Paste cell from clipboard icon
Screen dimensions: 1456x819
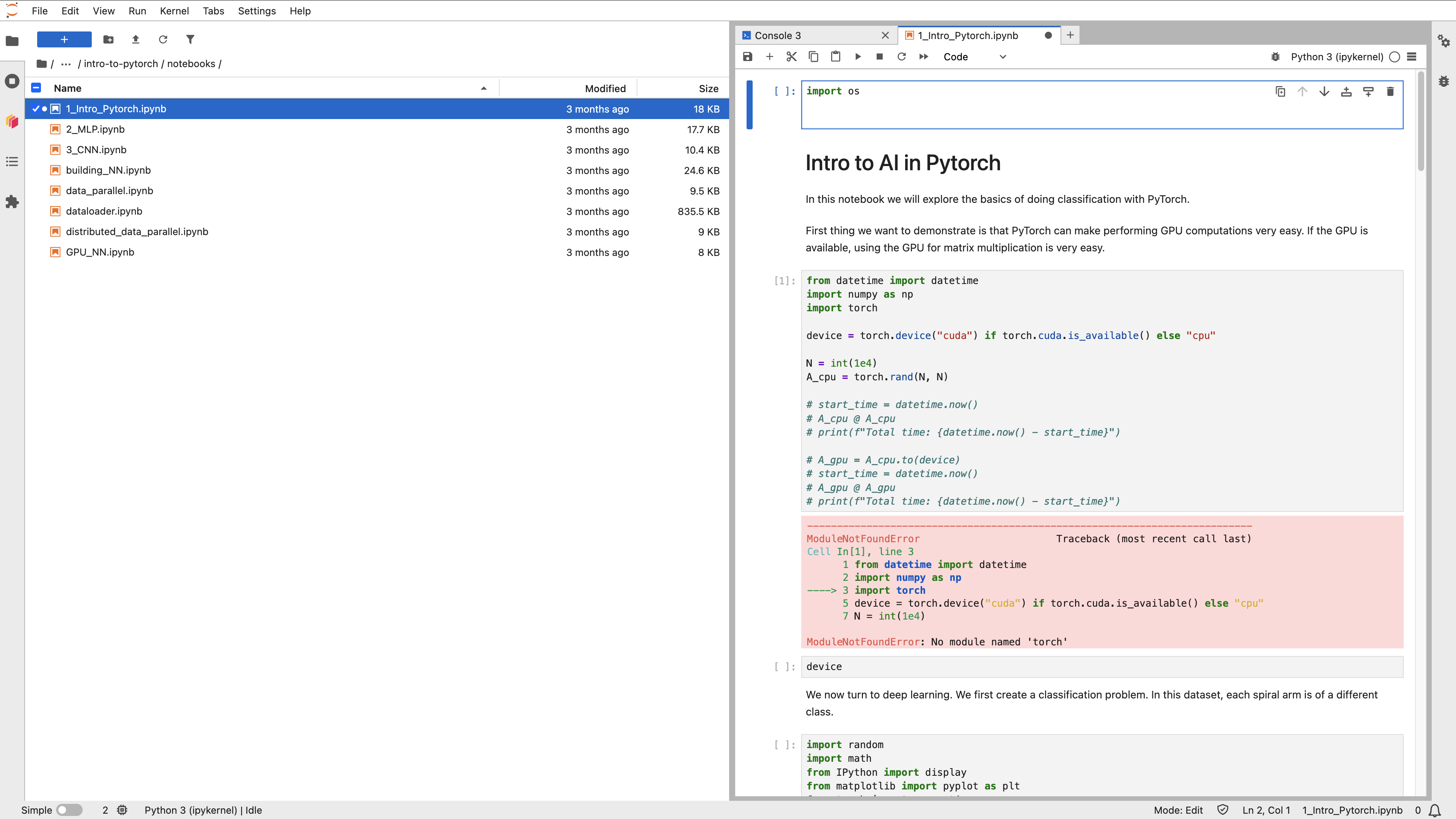[835, 56]
